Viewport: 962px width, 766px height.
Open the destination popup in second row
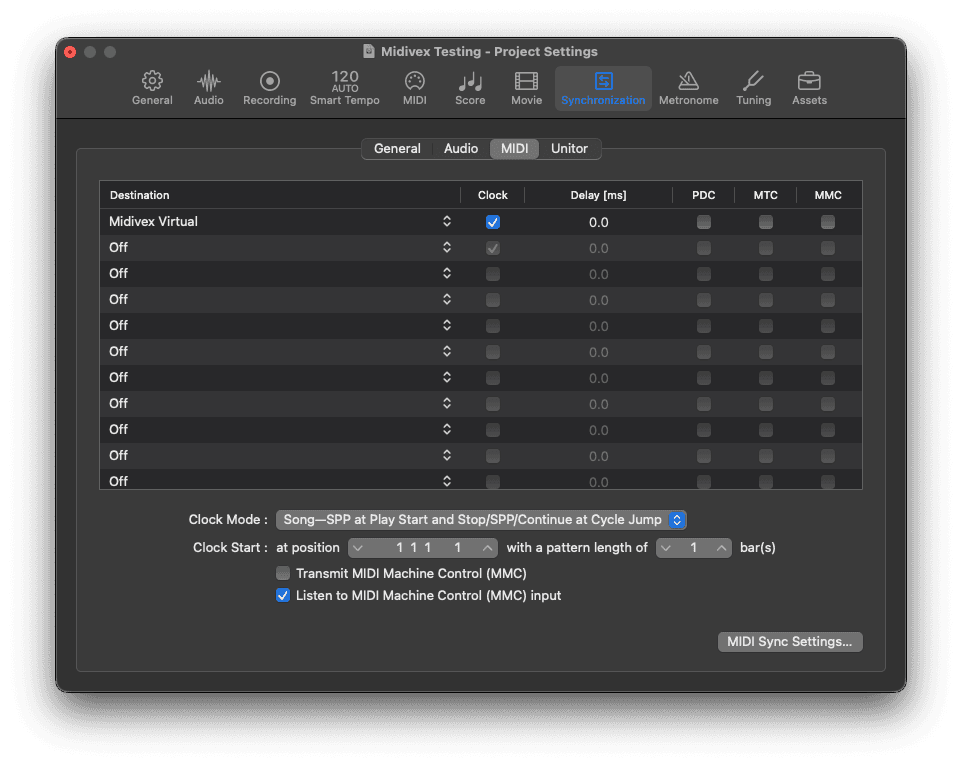(x=447, y=247)
